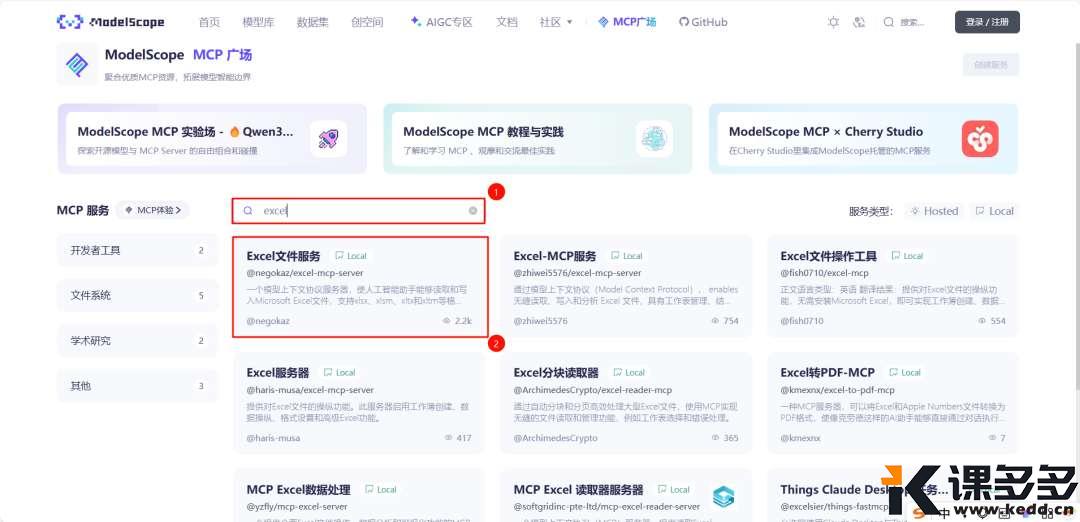Screen dimensions: 1080x522
Task: Click the AIGC专区 sparkle menu item
Action: (442, 22)
